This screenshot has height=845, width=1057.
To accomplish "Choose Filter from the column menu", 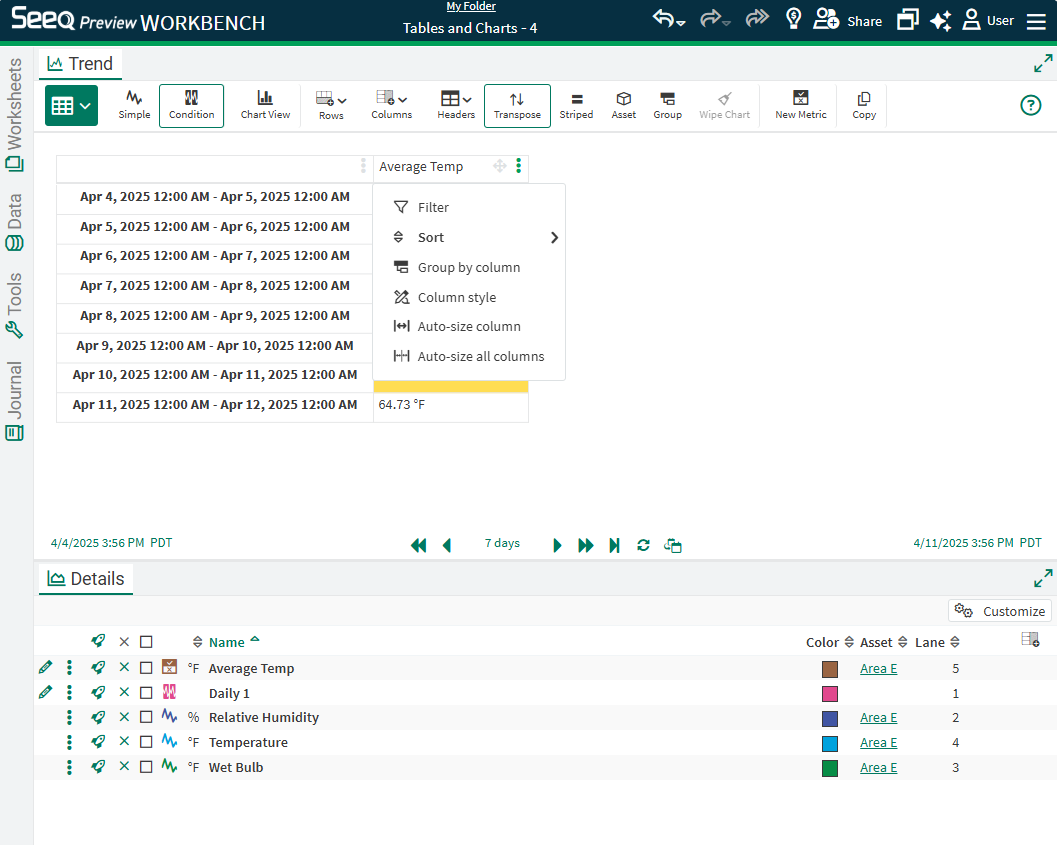I will 433,208.
